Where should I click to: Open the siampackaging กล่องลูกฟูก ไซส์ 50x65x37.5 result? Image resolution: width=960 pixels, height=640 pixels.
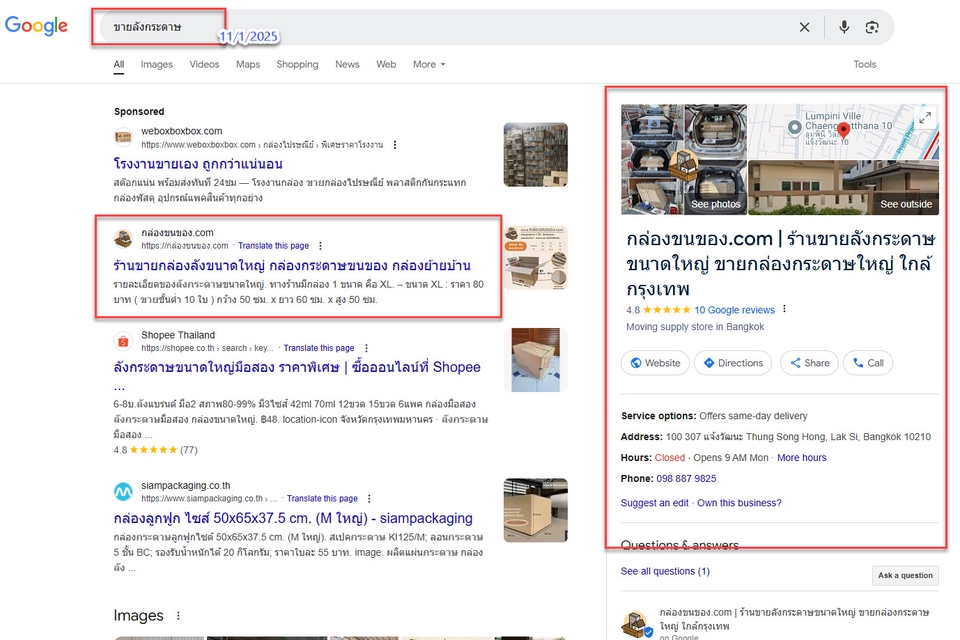(293, 518)
